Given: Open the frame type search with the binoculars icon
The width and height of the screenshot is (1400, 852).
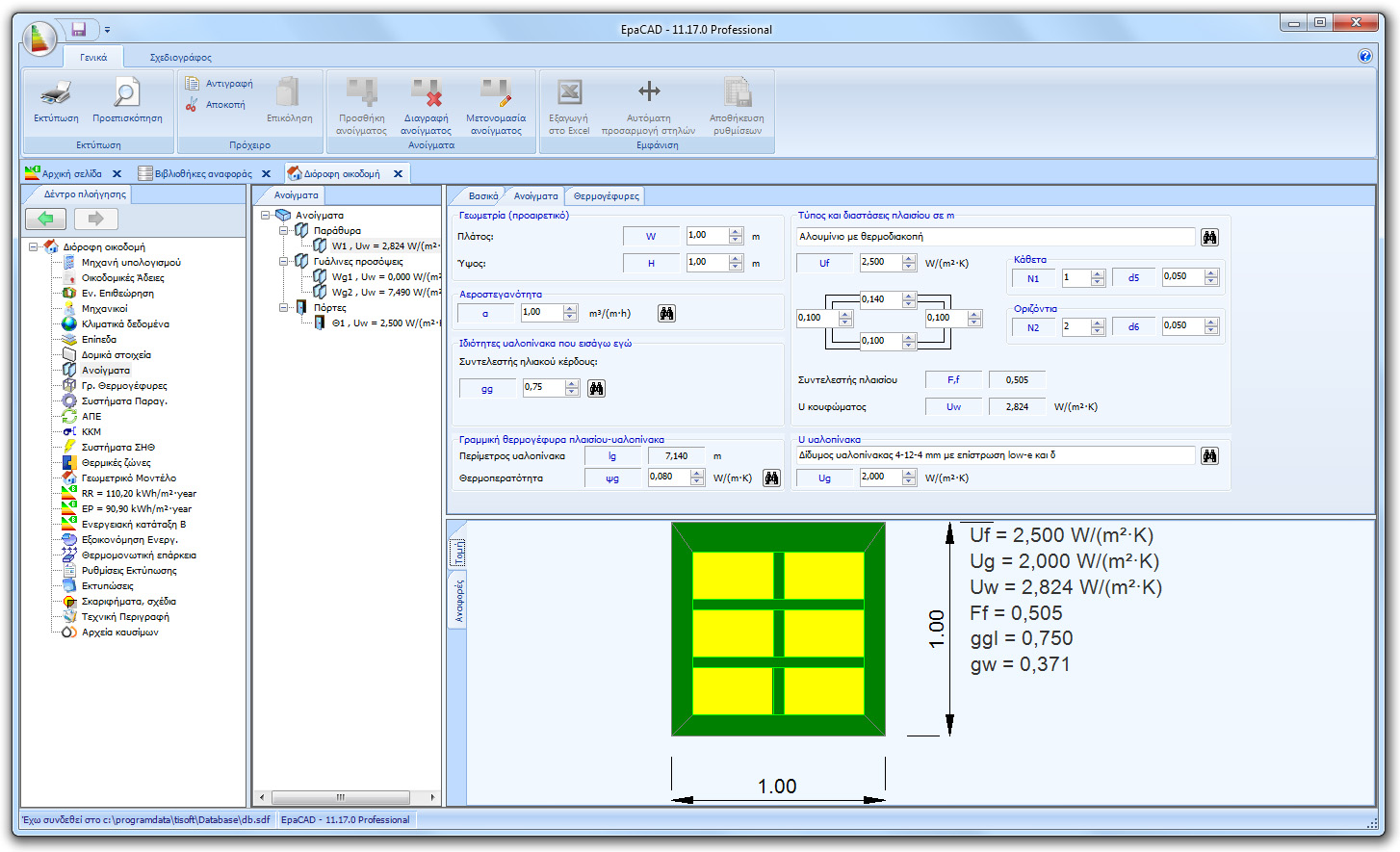Looking at the screenshot, I should click(1209, 236).
